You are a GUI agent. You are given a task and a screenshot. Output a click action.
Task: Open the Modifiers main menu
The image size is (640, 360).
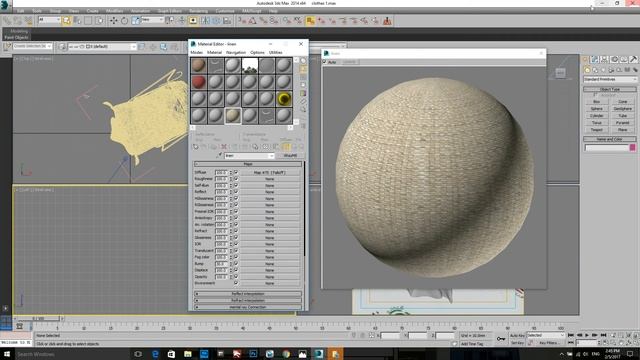(x=115, y=11)
